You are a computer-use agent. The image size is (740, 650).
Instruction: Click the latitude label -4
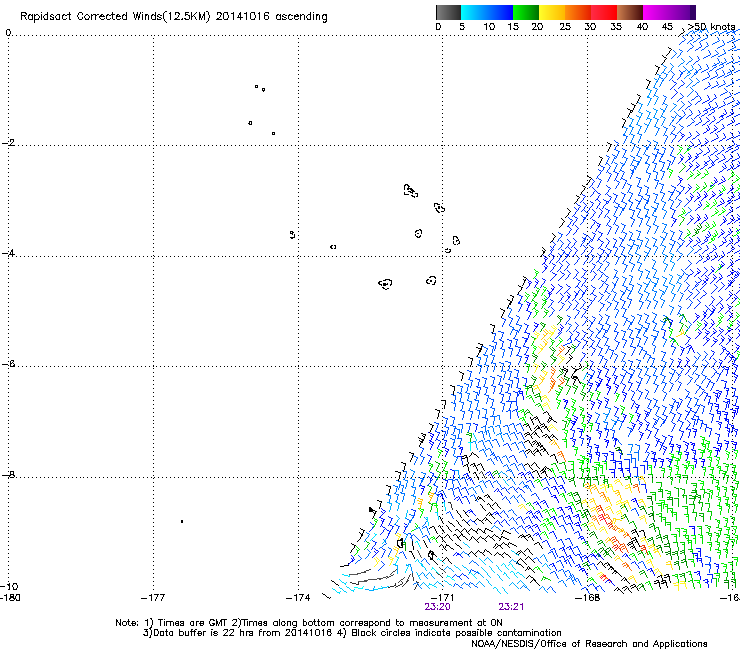pyautogui.click(x=8, y=253)
